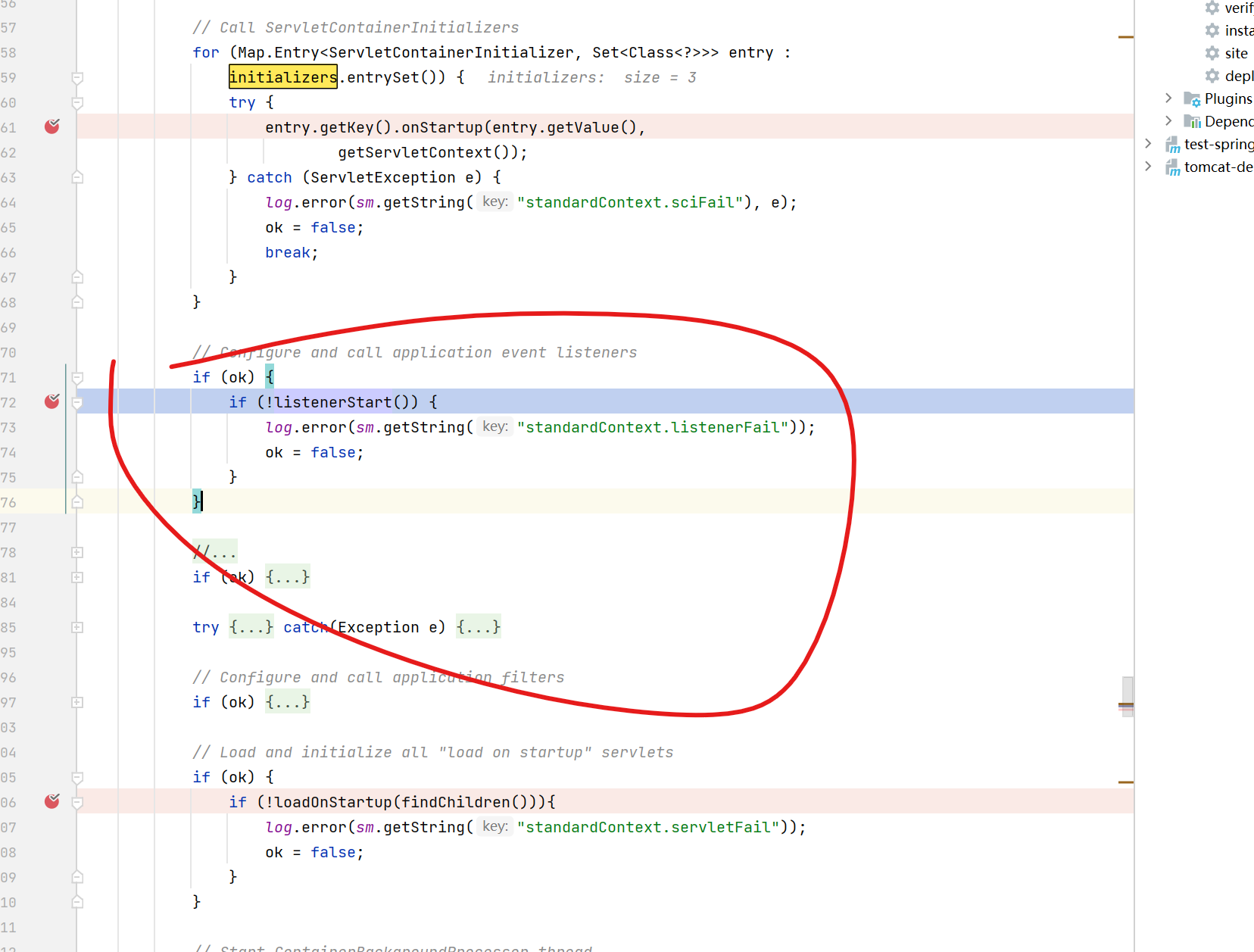Expand the folded try block gutter marker
This screenshot has height=952, width=1254.
point(77,627)
